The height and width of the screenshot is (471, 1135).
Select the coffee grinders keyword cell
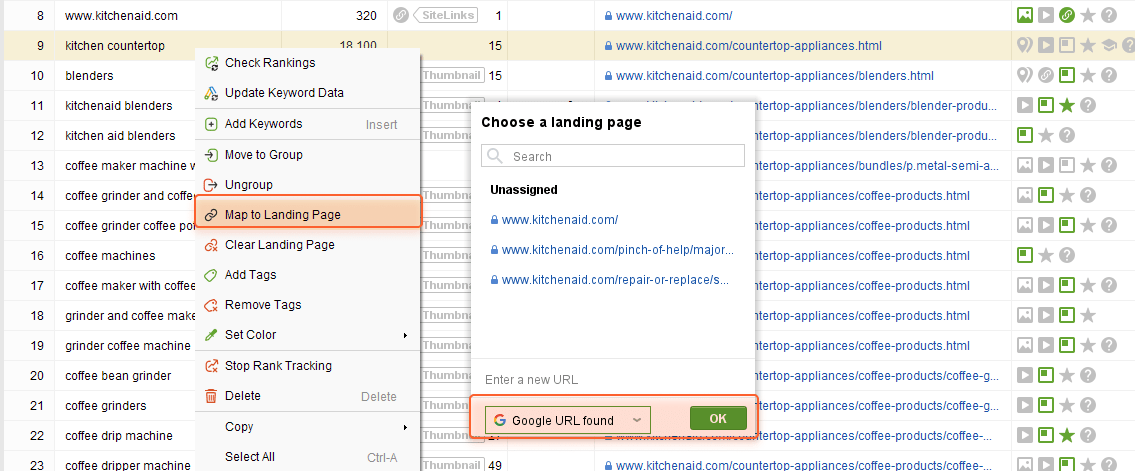106,406
